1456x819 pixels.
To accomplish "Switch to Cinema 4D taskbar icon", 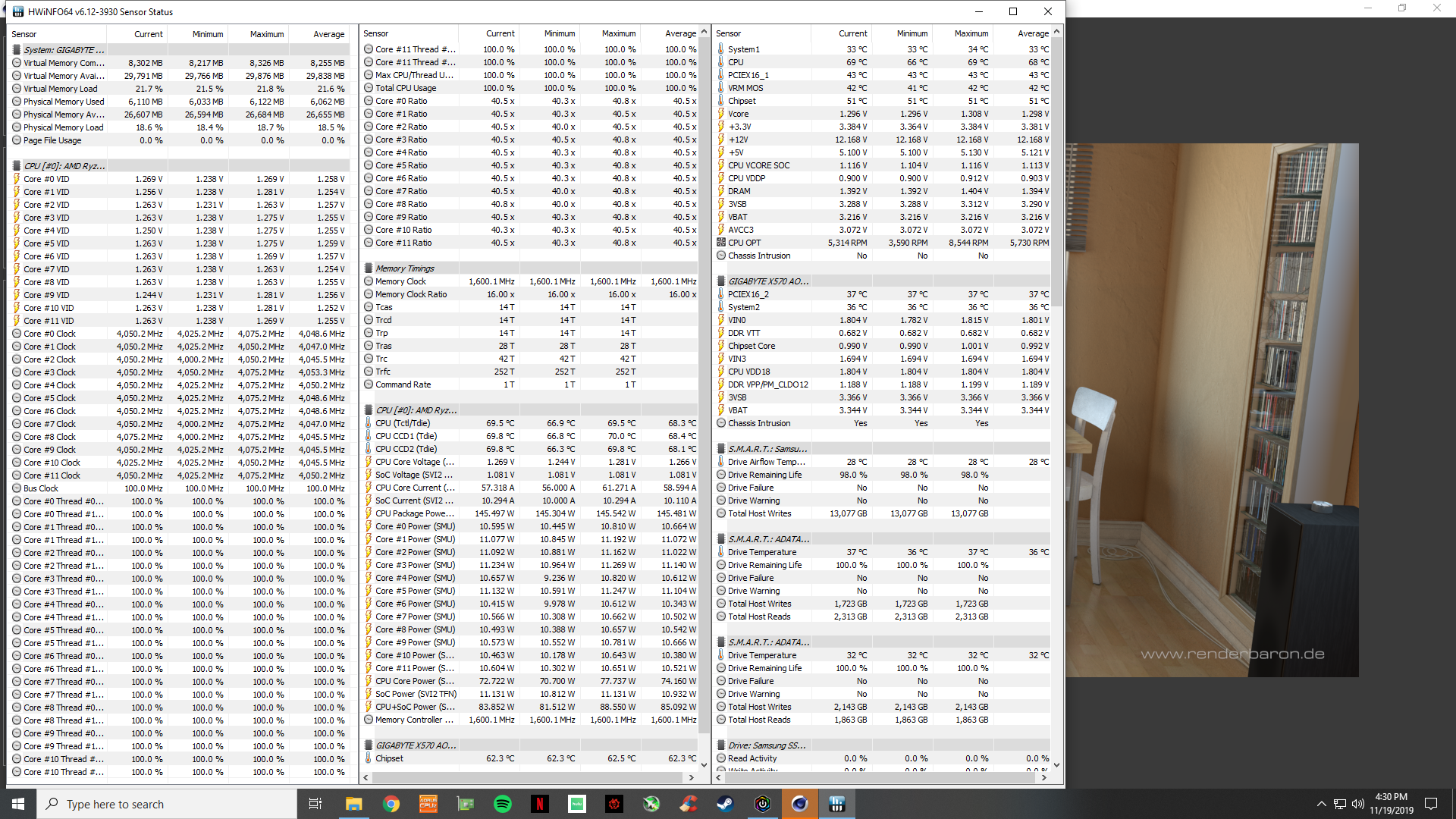I will click(x=800, y=804).
